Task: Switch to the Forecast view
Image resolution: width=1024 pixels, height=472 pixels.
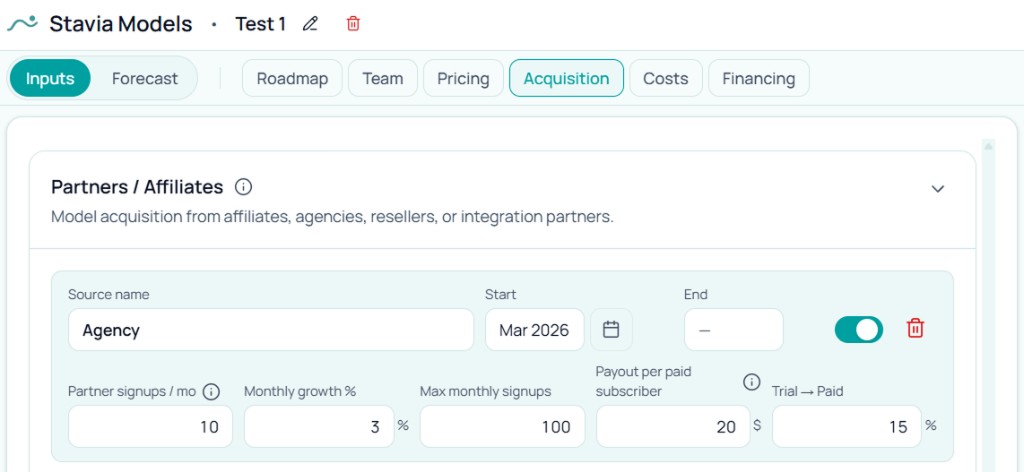Action: (144, 78)
